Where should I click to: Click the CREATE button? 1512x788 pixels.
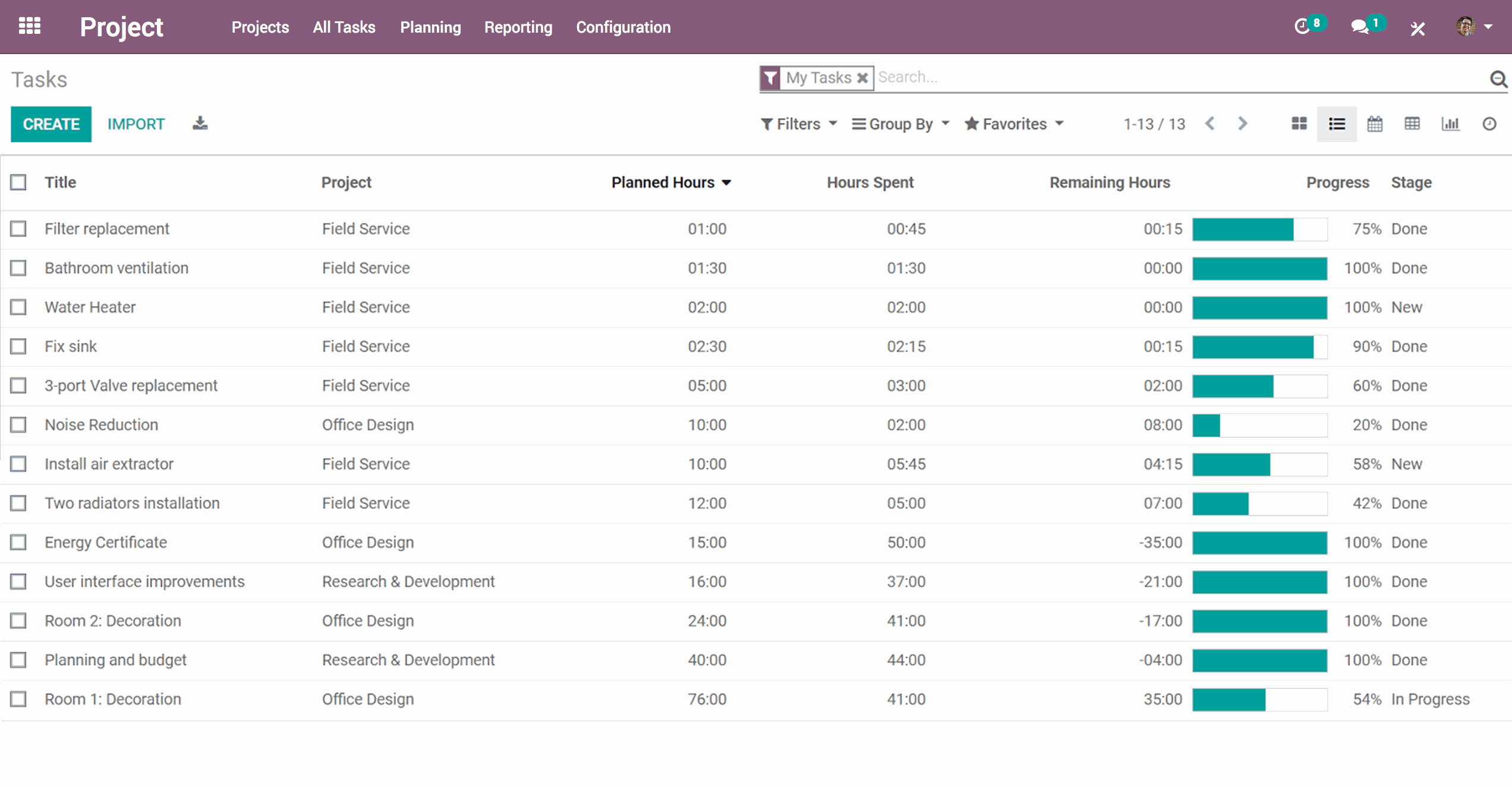tap(51, 124)
